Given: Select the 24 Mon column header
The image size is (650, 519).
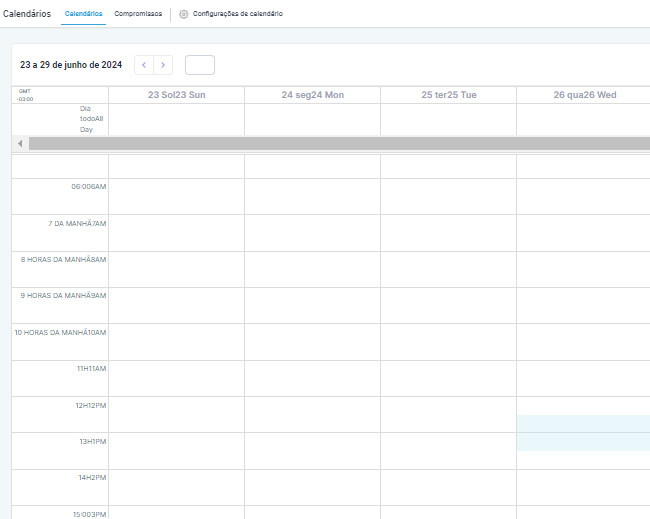Looking at the screenshot, I should tap(312, 95).
